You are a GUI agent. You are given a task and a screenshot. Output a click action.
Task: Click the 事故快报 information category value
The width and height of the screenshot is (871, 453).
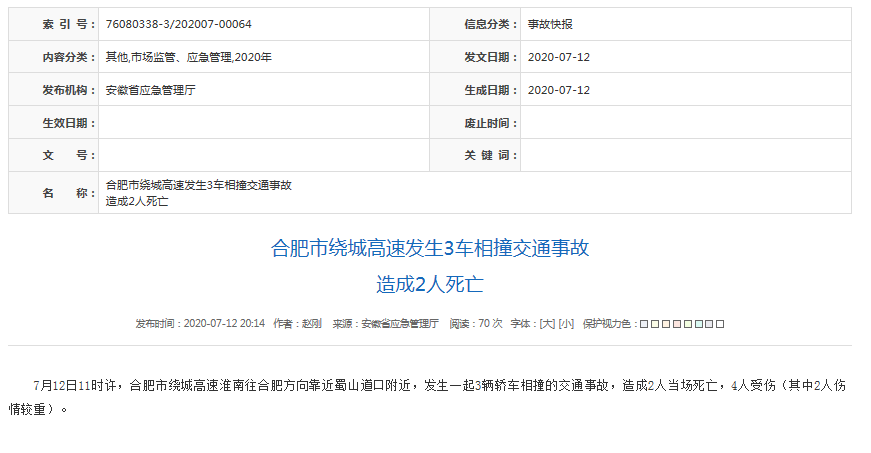[550, 24]
